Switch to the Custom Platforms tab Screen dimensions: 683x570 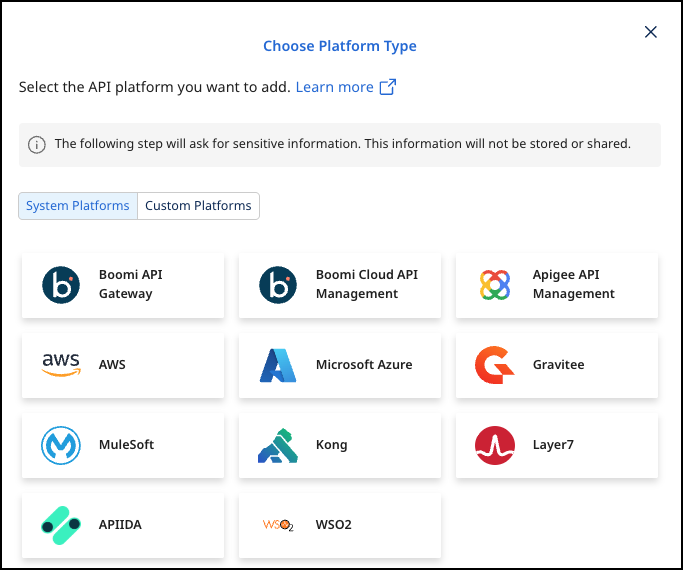click(198, 206)
